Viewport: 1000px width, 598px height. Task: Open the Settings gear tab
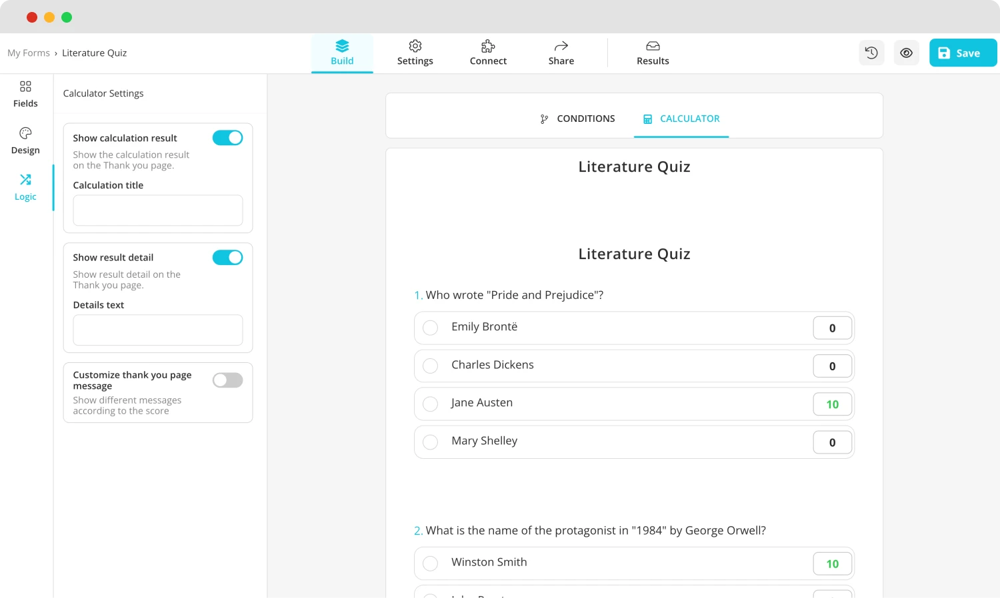(415, 52)
